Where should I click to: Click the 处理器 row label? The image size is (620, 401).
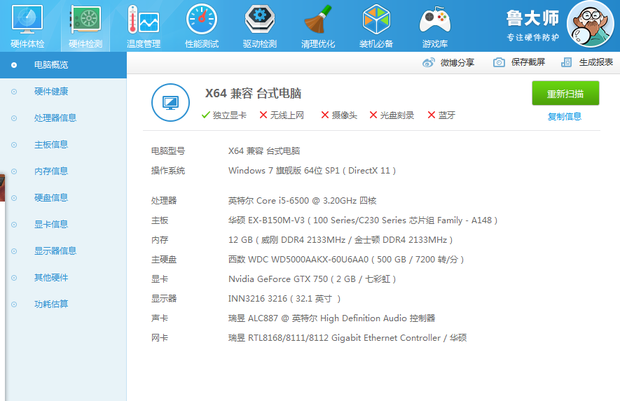164,200
